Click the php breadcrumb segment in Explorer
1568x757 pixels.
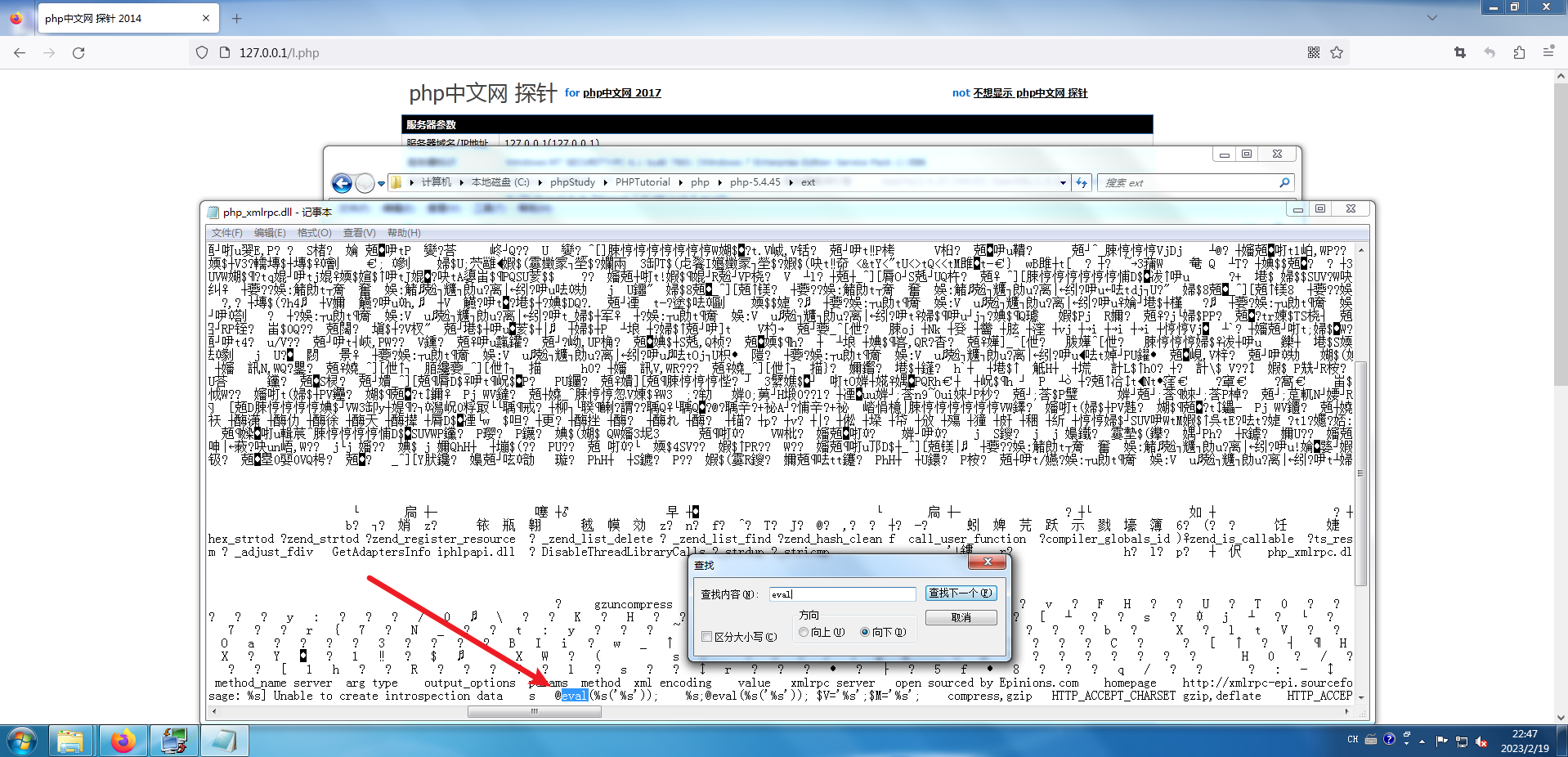700,182
